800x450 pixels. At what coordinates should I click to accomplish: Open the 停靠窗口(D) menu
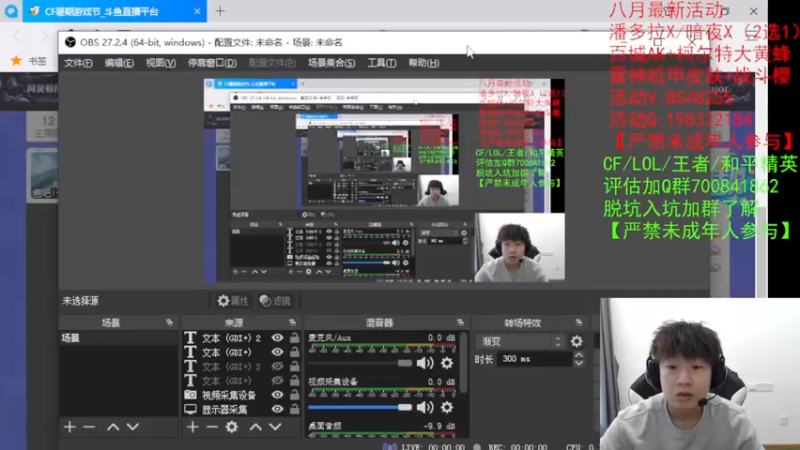pyautogui.click(x=212, y=63)
